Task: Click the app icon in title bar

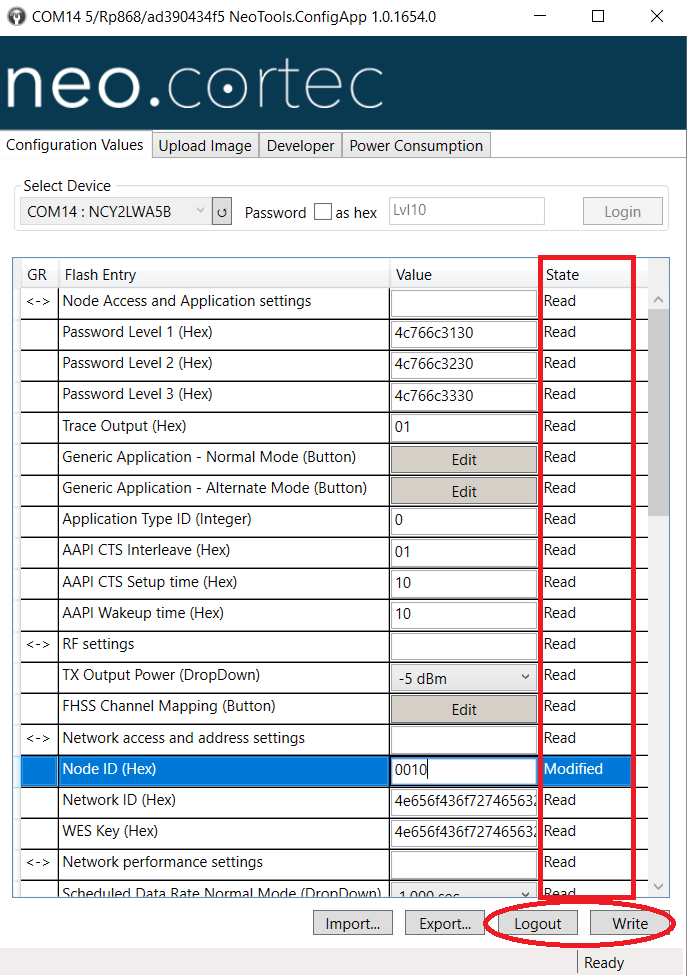Action: 16,16
